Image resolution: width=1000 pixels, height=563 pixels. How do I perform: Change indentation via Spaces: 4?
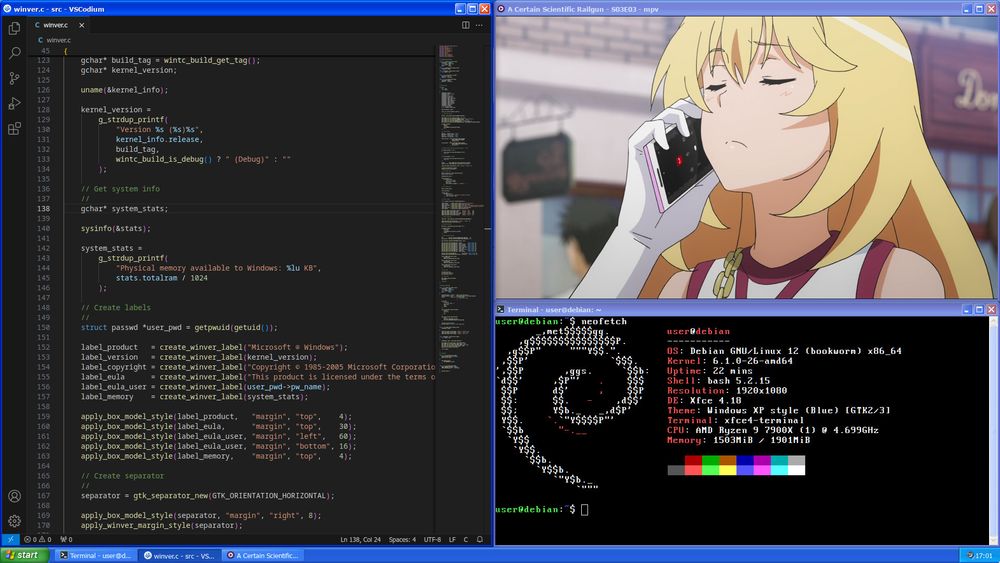click(x=402, y=539)
